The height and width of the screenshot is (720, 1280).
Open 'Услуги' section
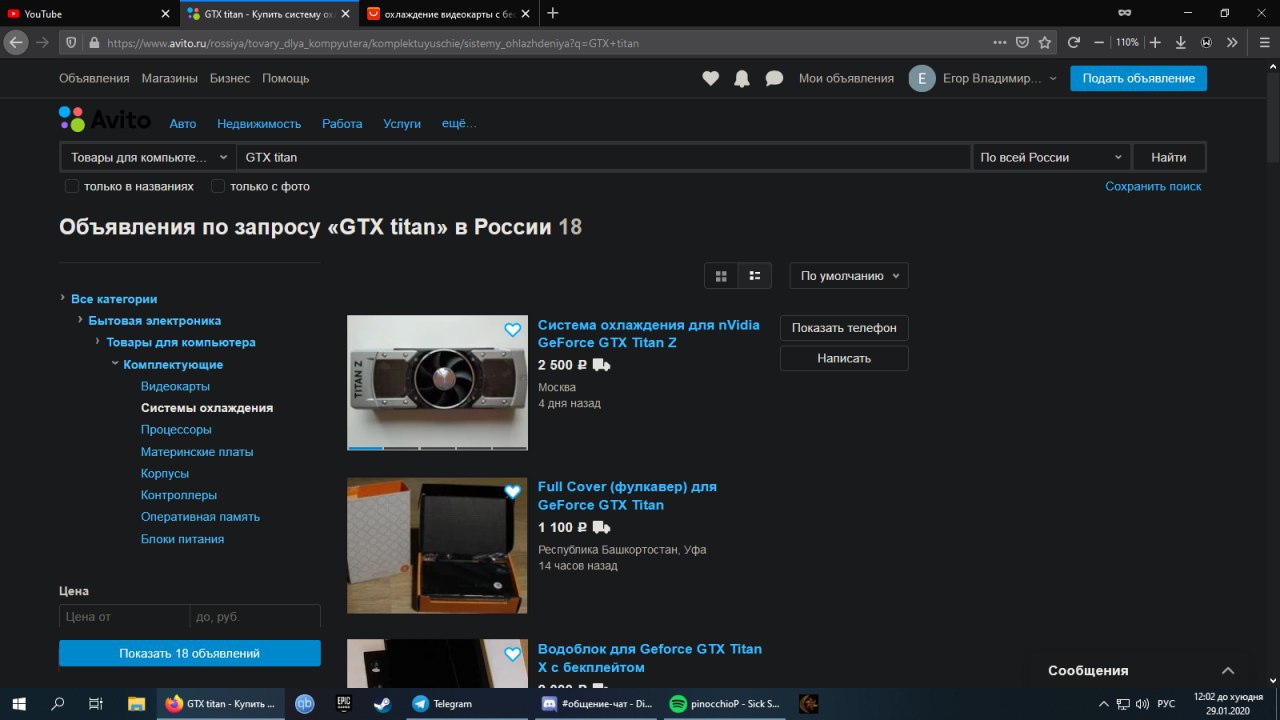[x=402, y=124]
